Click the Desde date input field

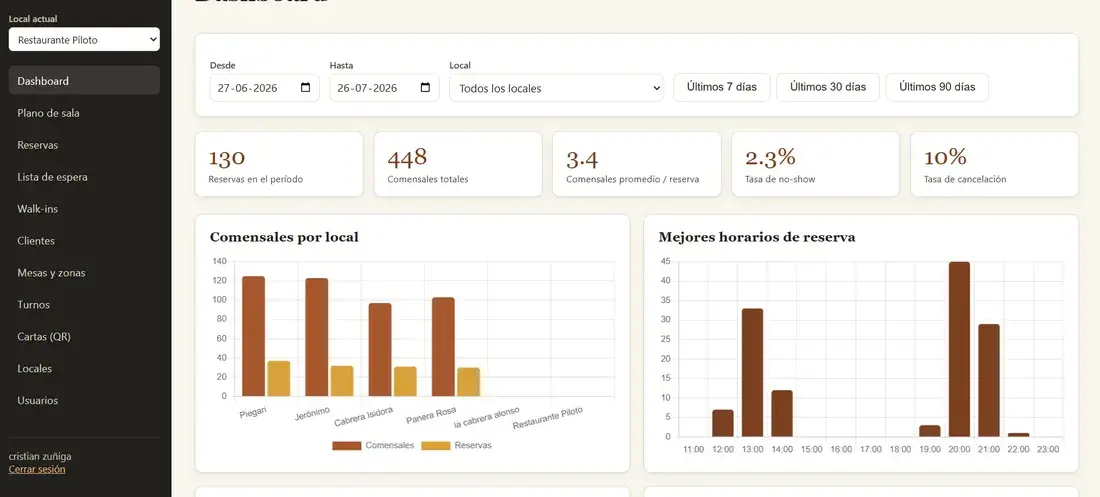(264, 88)
